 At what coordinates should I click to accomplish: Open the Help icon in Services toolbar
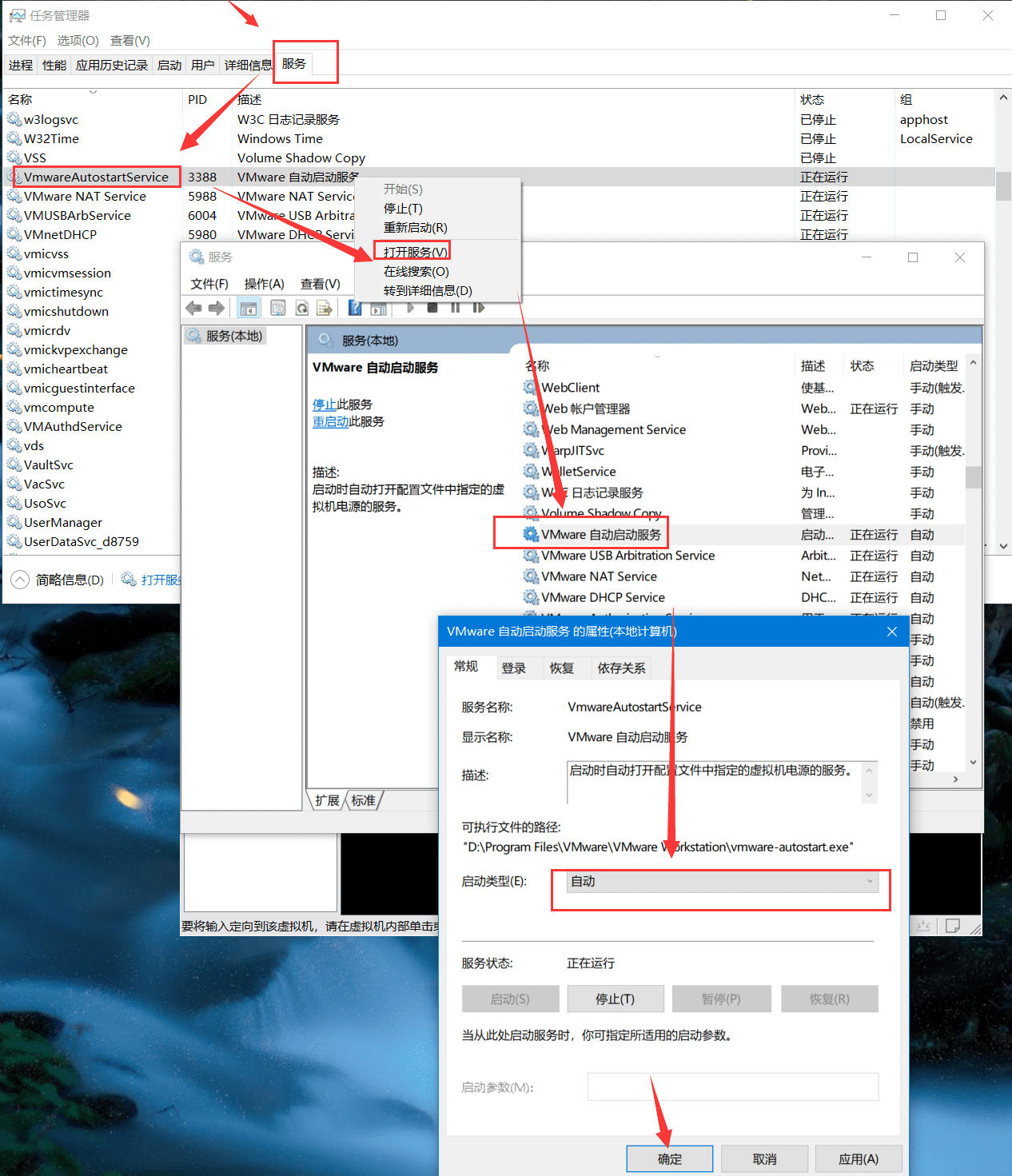[355, 308]
